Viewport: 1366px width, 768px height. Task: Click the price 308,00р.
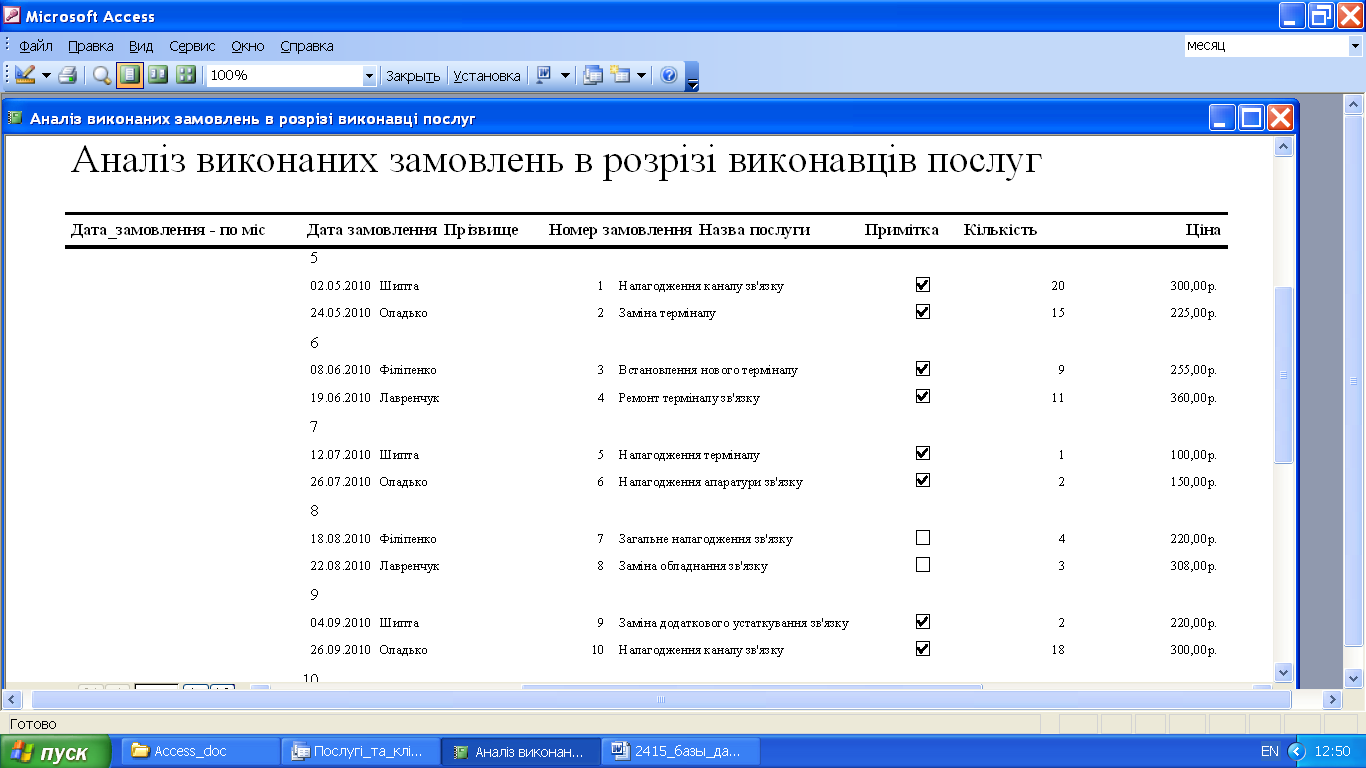1193,566
